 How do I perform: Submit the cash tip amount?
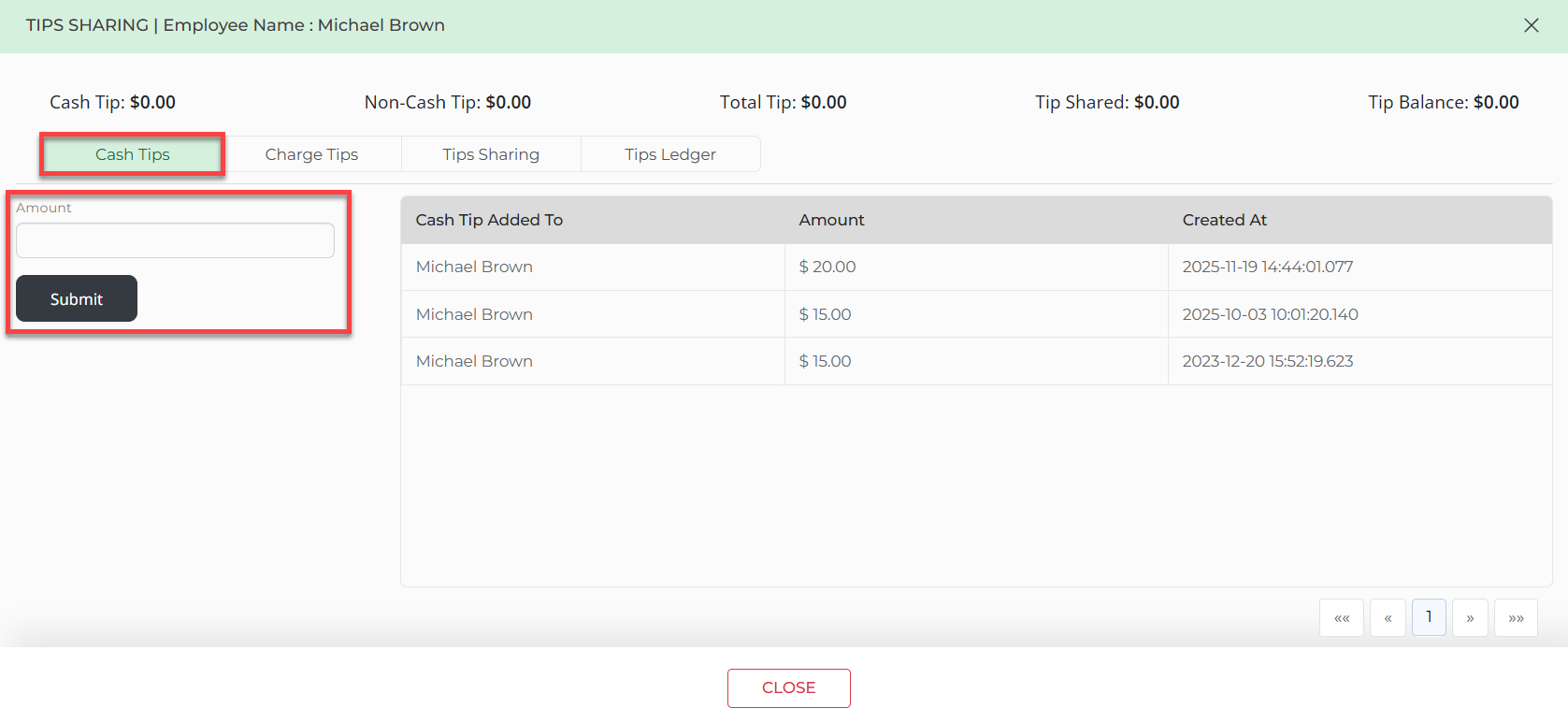pyautogui.click(x=77, y=298)
